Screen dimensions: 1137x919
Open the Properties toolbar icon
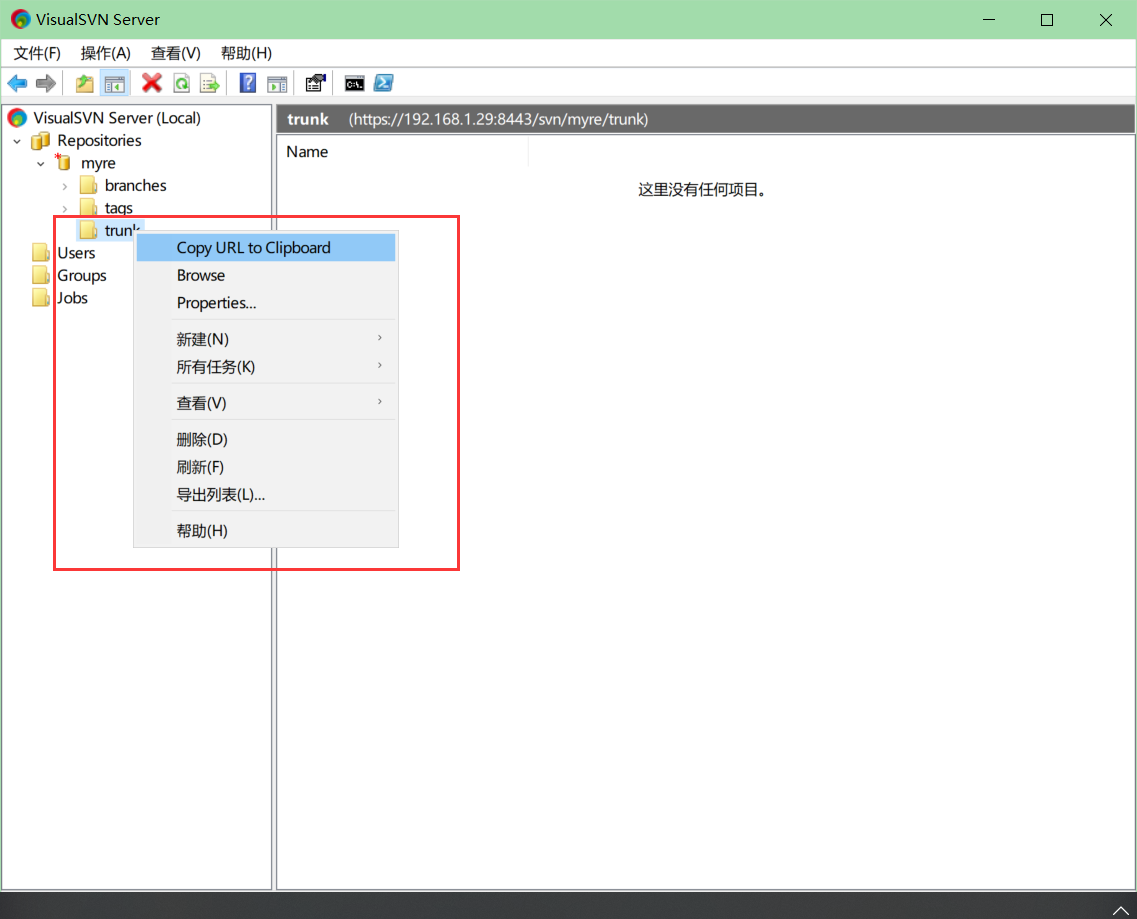[x=315, y=83]
